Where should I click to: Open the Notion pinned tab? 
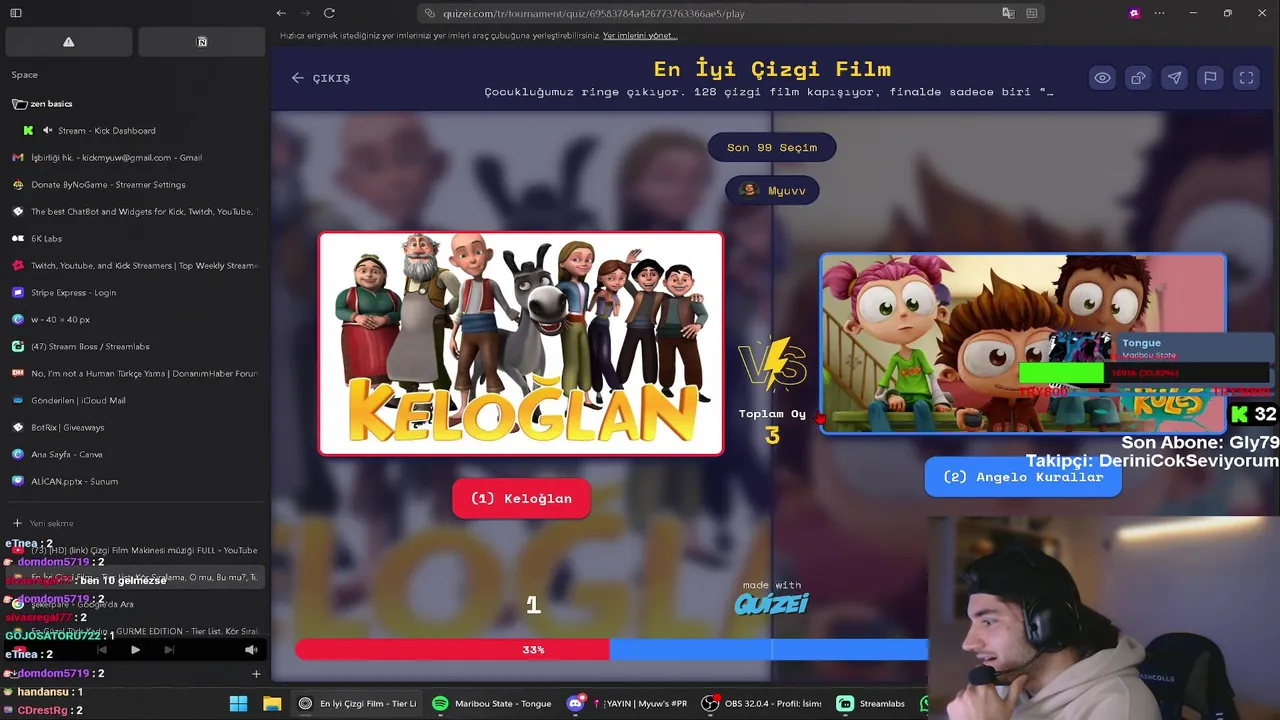202,42
